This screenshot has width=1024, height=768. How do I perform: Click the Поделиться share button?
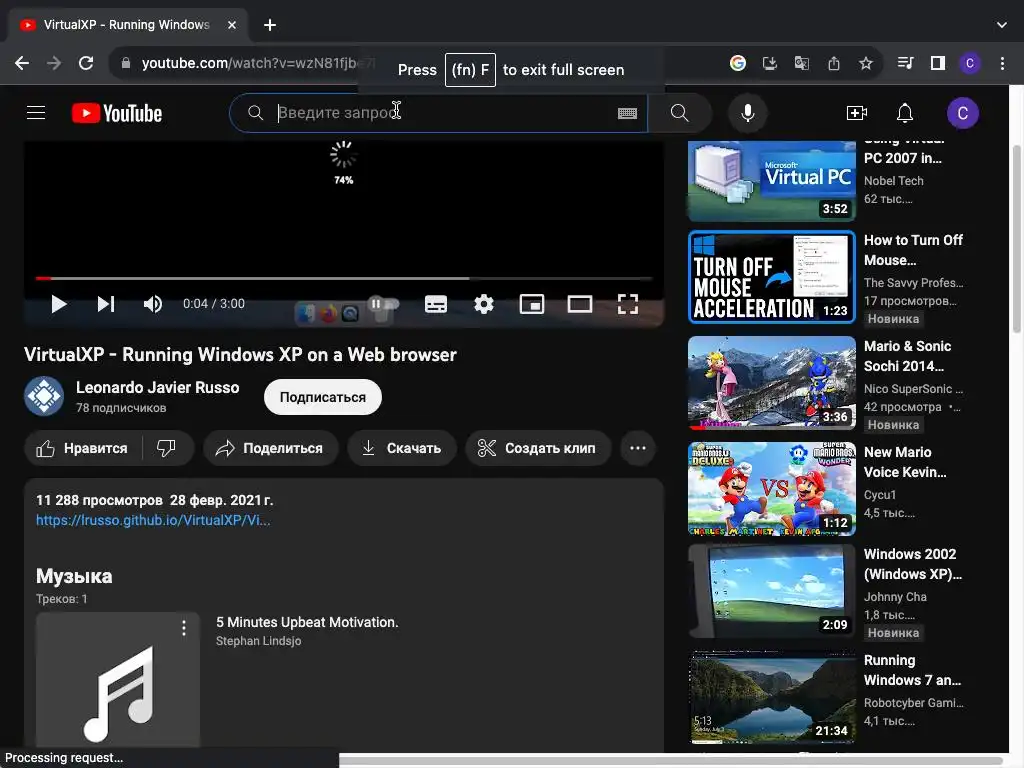point(270,448)
